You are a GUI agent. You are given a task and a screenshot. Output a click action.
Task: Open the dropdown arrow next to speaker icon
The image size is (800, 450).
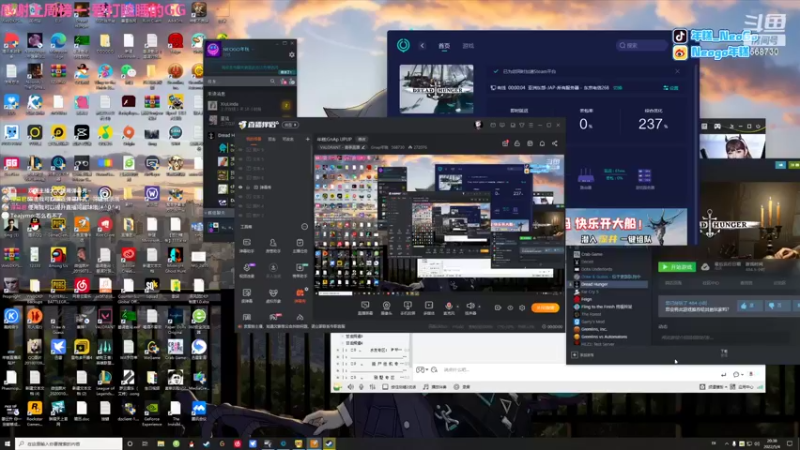(479, 307)
